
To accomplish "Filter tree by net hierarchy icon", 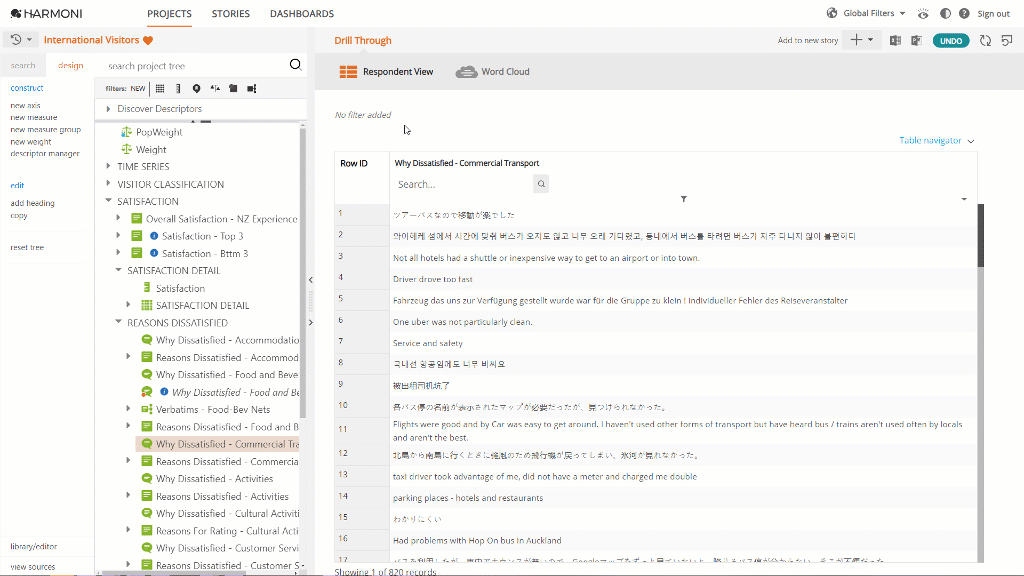I will click(x=251, y=88).
